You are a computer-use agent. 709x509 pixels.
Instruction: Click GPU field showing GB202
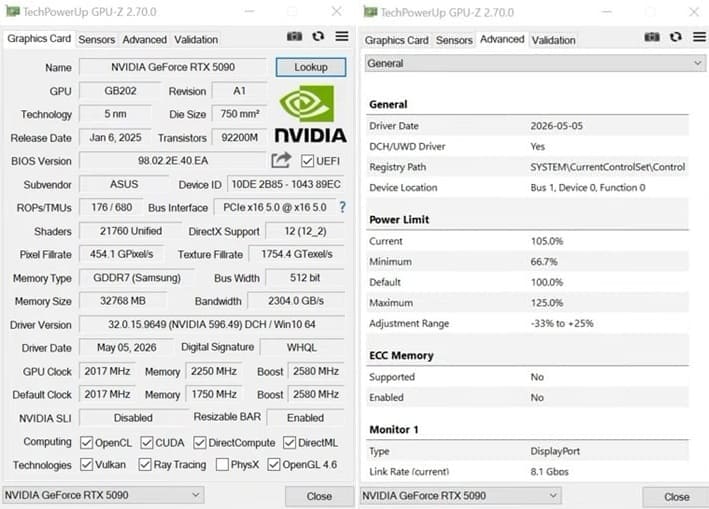pos(120,91)
